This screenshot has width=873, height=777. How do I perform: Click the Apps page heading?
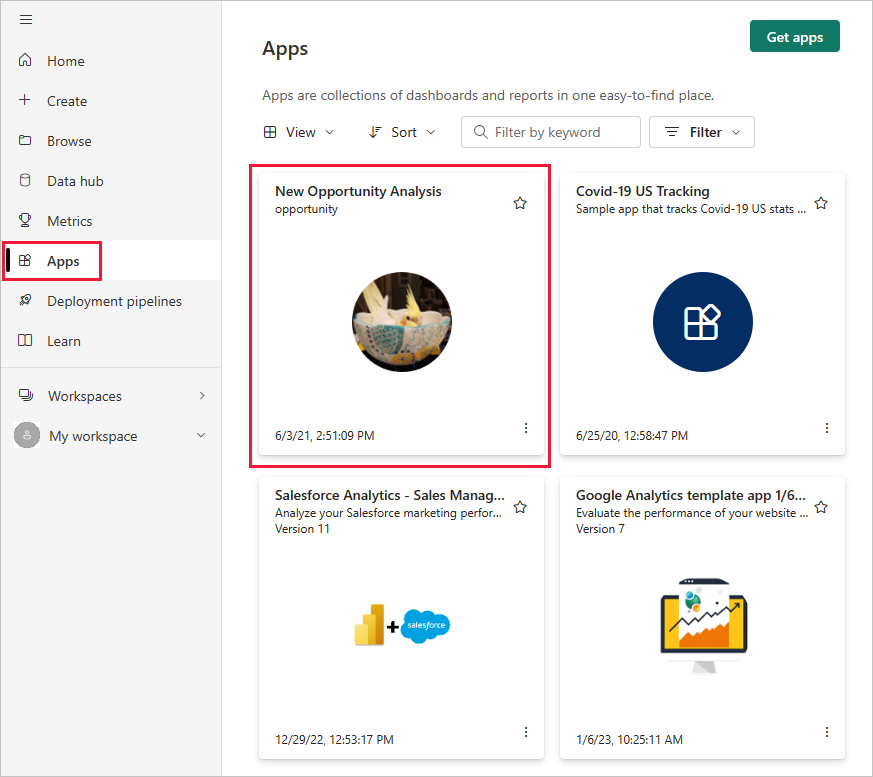coord(285,50)
